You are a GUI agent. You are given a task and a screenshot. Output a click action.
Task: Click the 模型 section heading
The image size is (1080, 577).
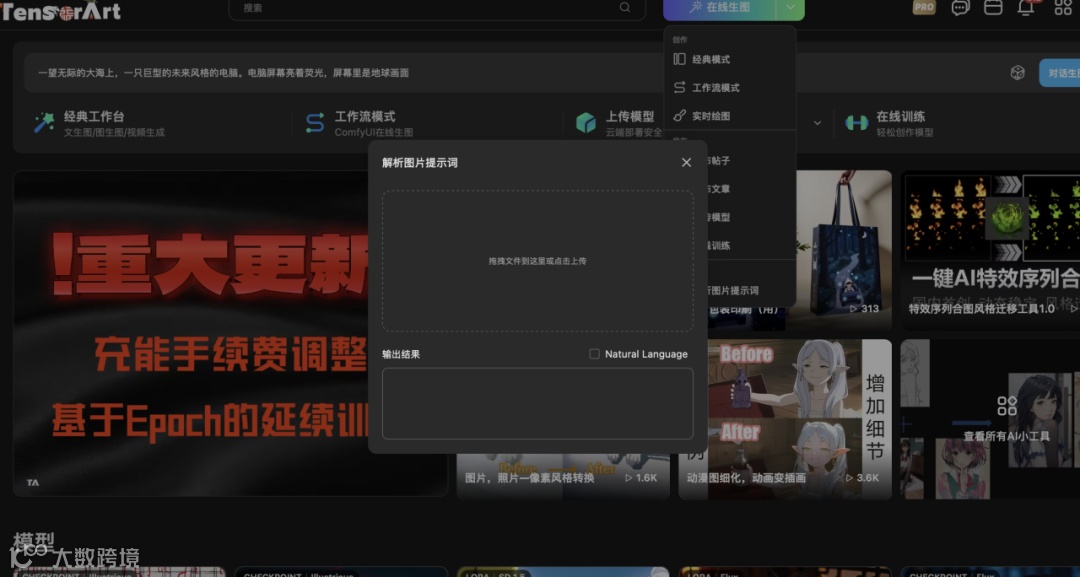[x=34, y=541]
